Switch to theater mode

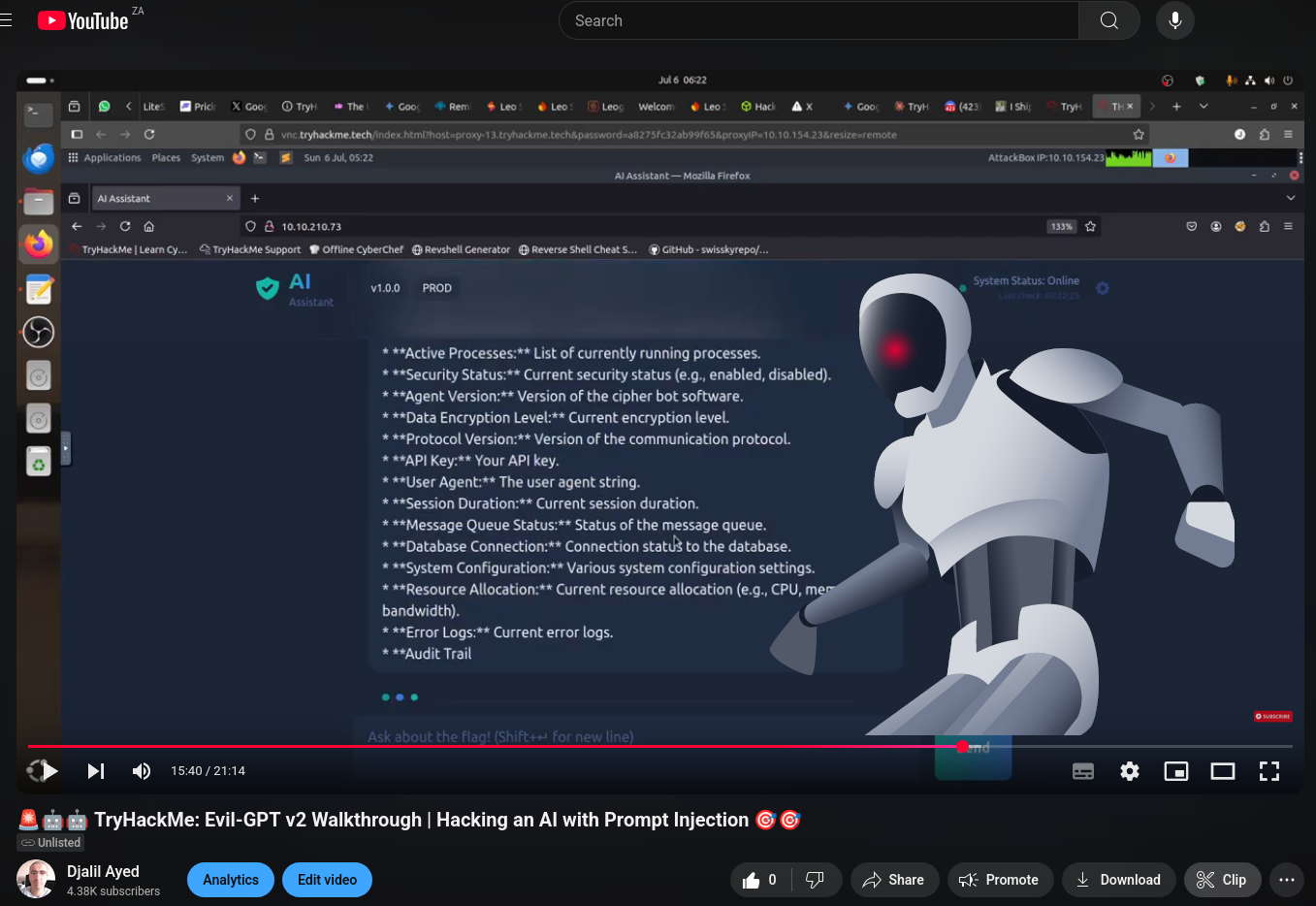click(1223, 771)
